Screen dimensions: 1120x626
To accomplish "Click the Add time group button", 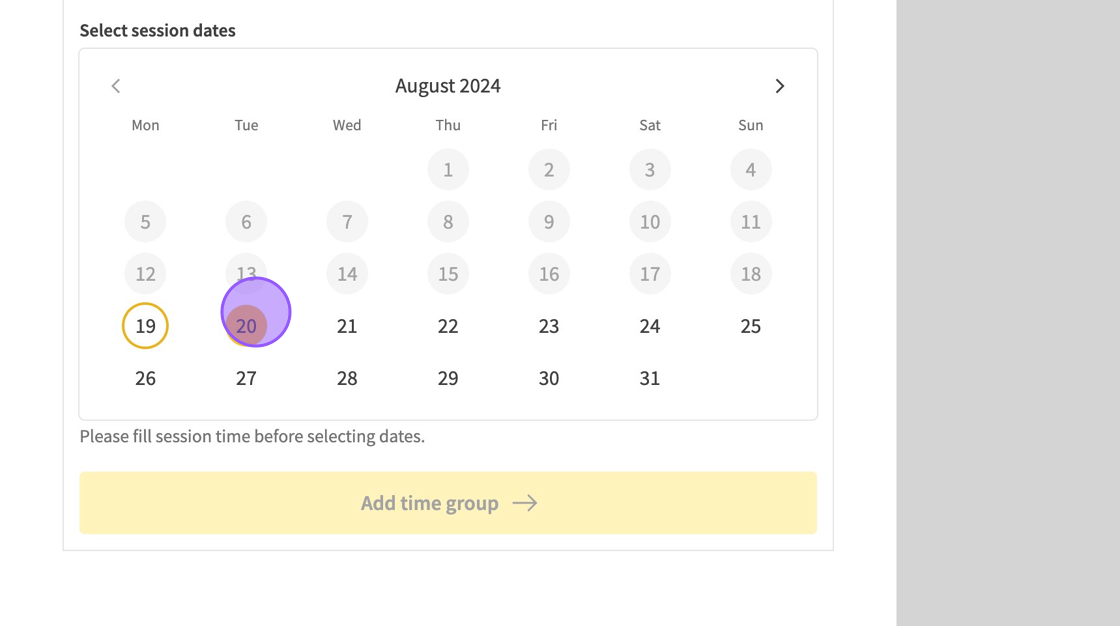I will pyautogui.click(x=448, y=503).
